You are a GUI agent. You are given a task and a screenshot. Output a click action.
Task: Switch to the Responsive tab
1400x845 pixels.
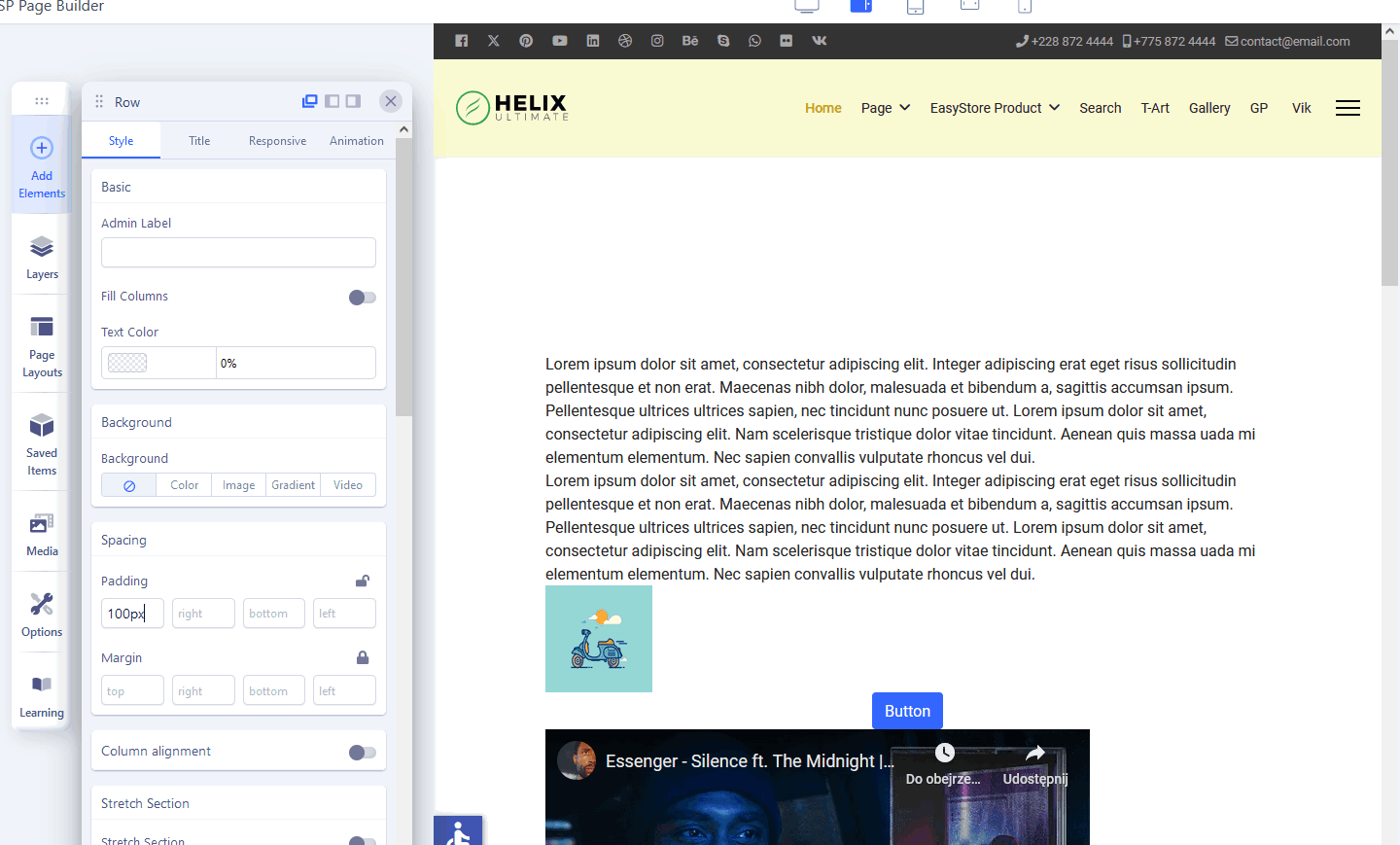point(276,140)
